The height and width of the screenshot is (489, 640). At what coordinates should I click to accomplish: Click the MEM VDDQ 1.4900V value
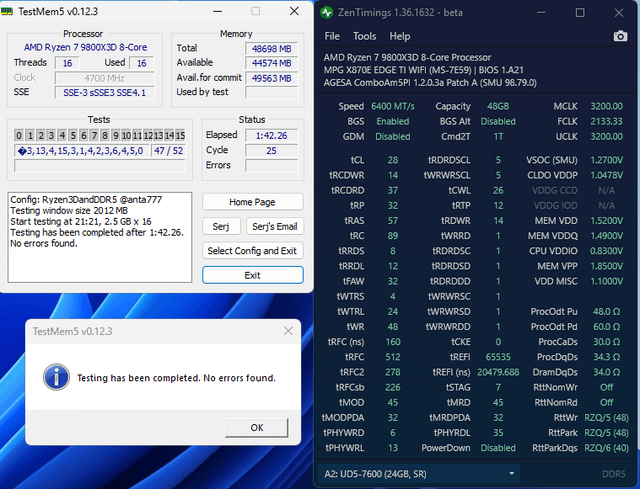(x=607, y=236)
